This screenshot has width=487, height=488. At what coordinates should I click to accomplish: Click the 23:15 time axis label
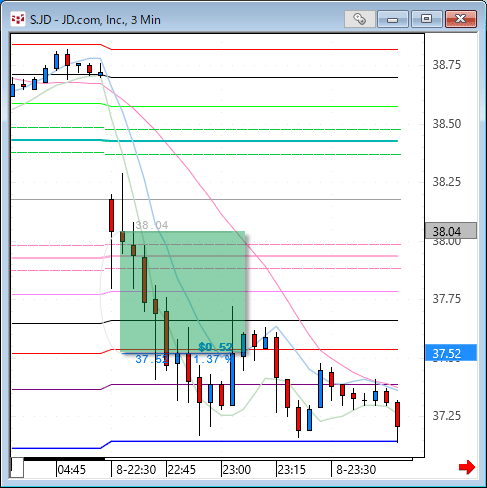[x=291, y=470]
